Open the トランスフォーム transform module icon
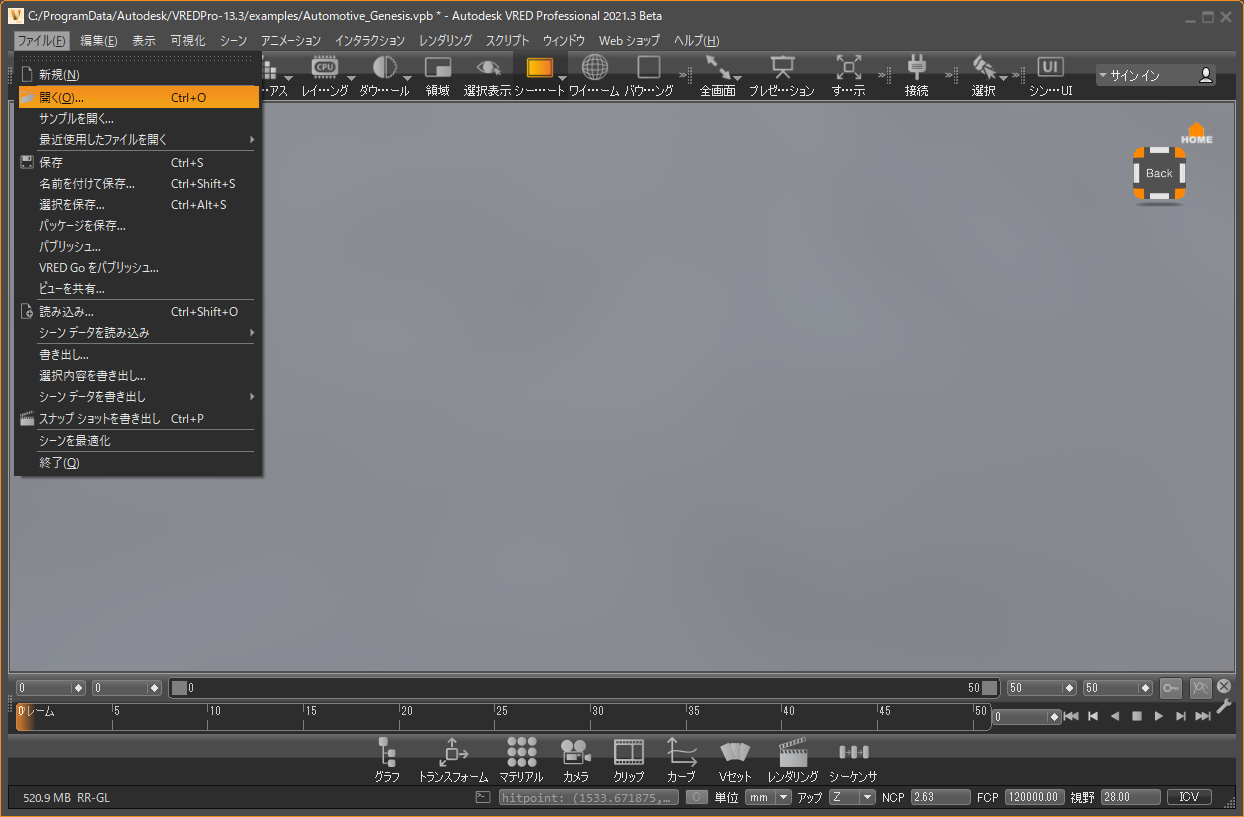This screenshot has height=817, width=1244. click(453, 752)
